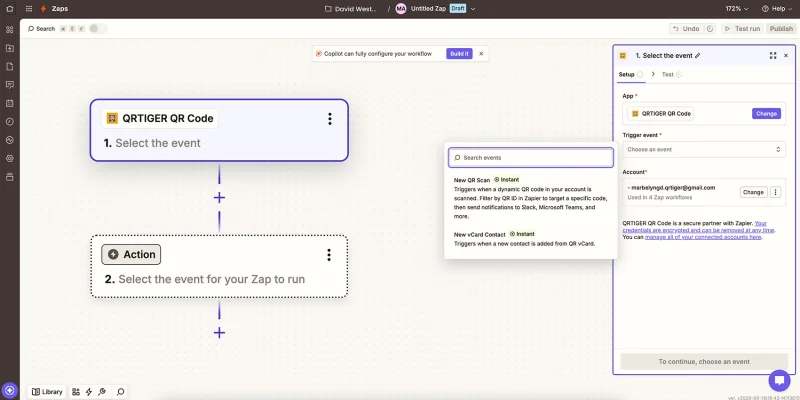
Task: Click Change button beside QRTIGER QR Code app
Action: pyautogui.click(x=766, y=114)
